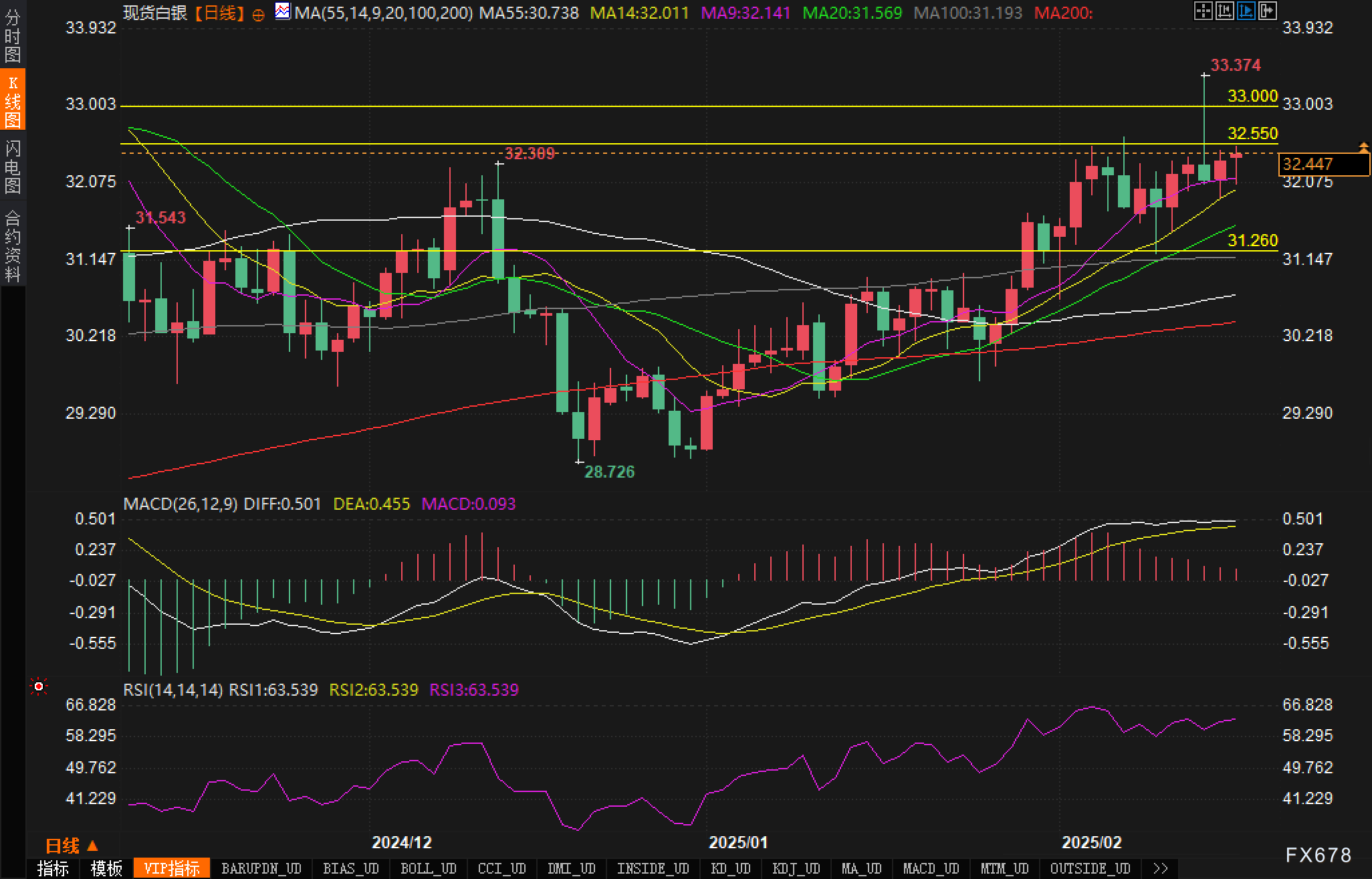The width and height of the screenshot is (1372, 879).
Task: Click the panel expand arrow icon at top right
Action: coord(1267,11)
